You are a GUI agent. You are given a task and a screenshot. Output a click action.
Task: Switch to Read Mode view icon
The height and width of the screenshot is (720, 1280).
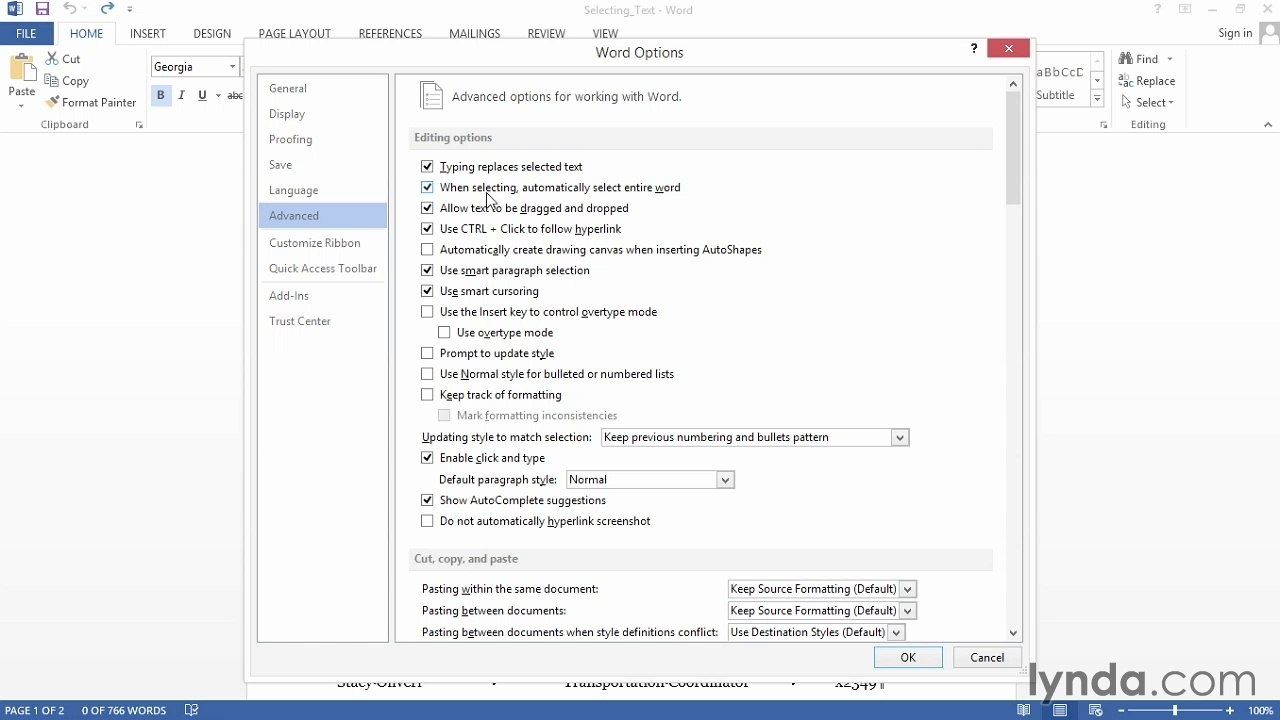1024,710
